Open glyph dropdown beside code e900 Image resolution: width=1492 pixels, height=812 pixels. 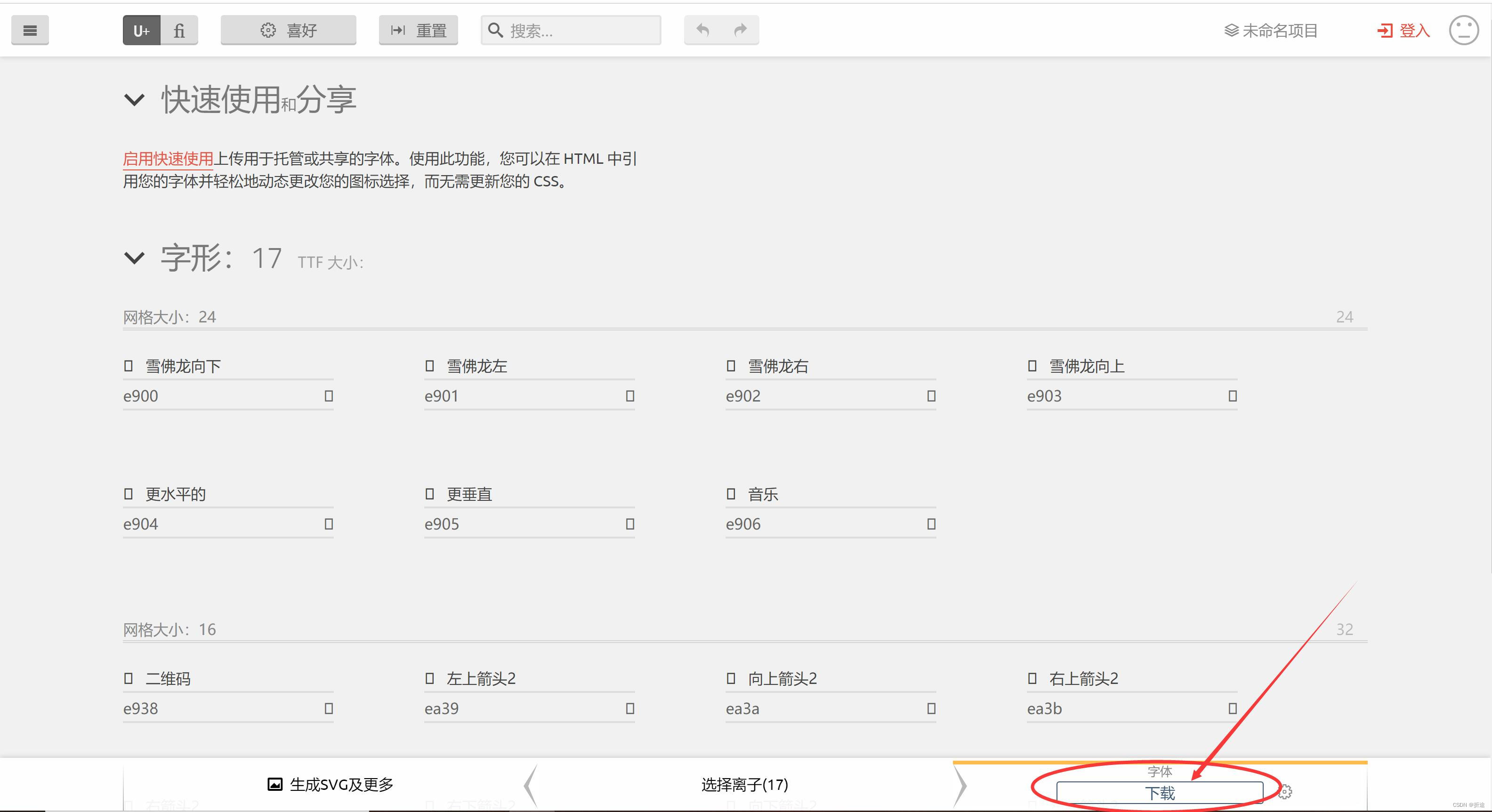pyautogui.click(x=329, y=396)
